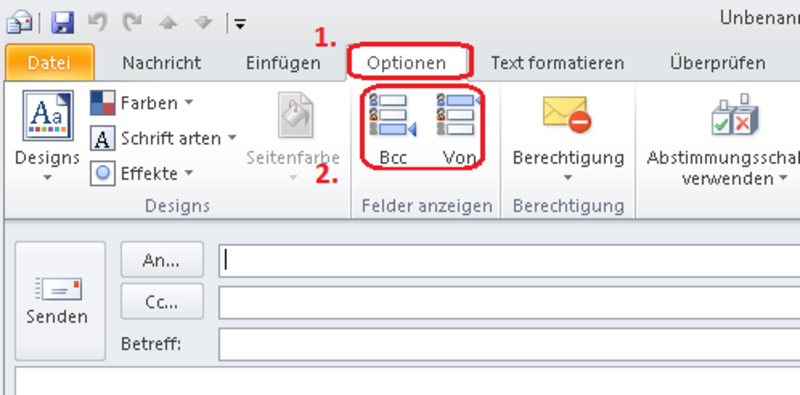Click the Berechtigung envelope icon
800x395 pixels.
[567, 114]
